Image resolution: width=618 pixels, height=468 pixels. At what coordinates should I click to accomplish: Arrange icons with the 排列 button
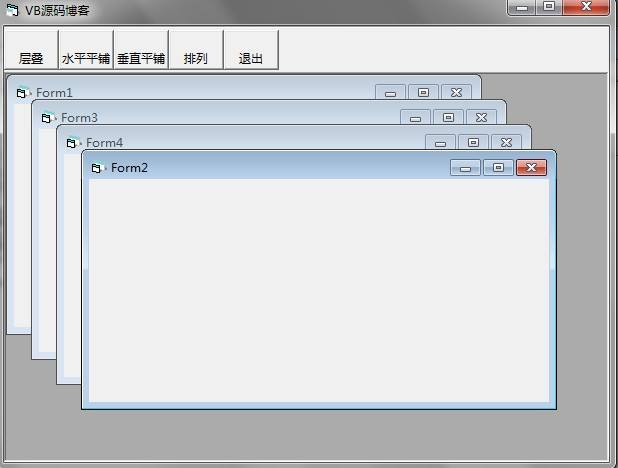point(196,50)
